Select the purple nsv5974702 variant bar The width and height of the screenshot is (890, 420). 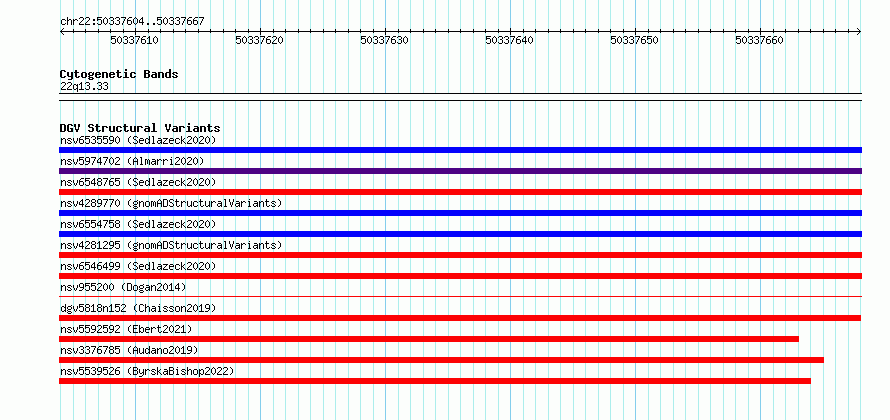(460, 171)
